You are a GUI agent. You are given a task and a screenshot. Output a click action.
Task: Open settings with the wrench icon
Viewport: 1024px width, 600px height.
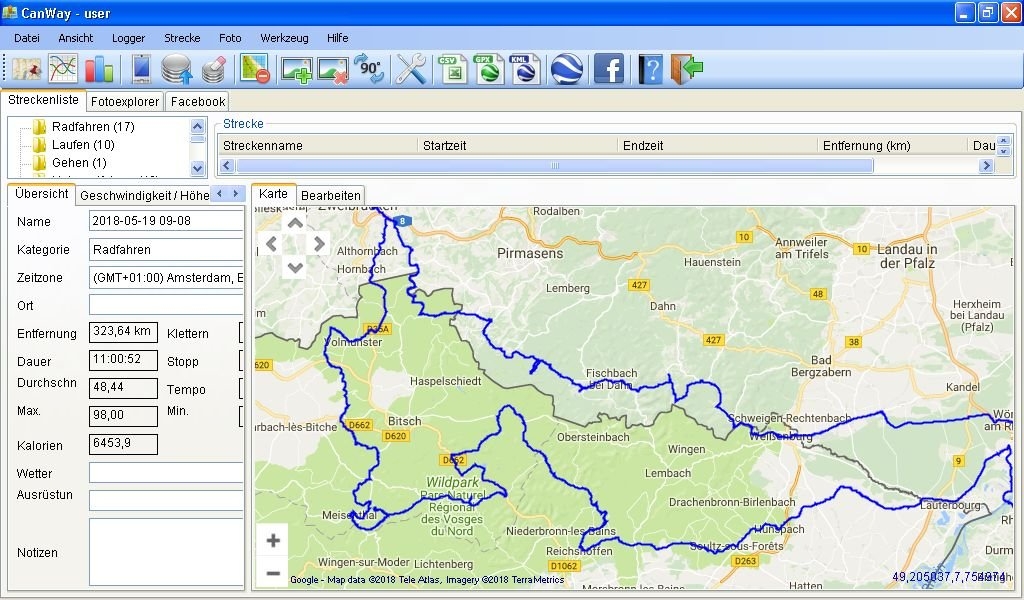click(x=411, y=69)
